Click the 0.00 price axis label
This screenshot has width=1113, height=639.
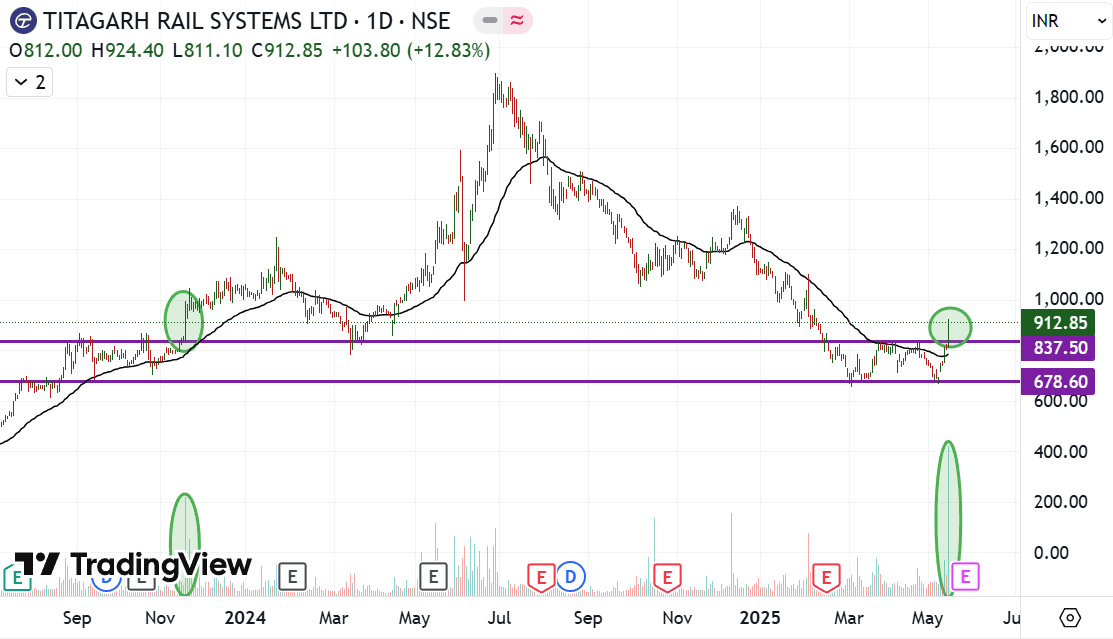tap(1051, 552)
